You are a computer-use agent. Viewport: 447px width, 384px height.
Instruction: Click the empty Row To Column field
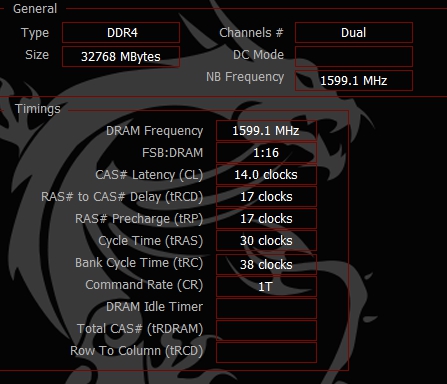tap(266, 352)
